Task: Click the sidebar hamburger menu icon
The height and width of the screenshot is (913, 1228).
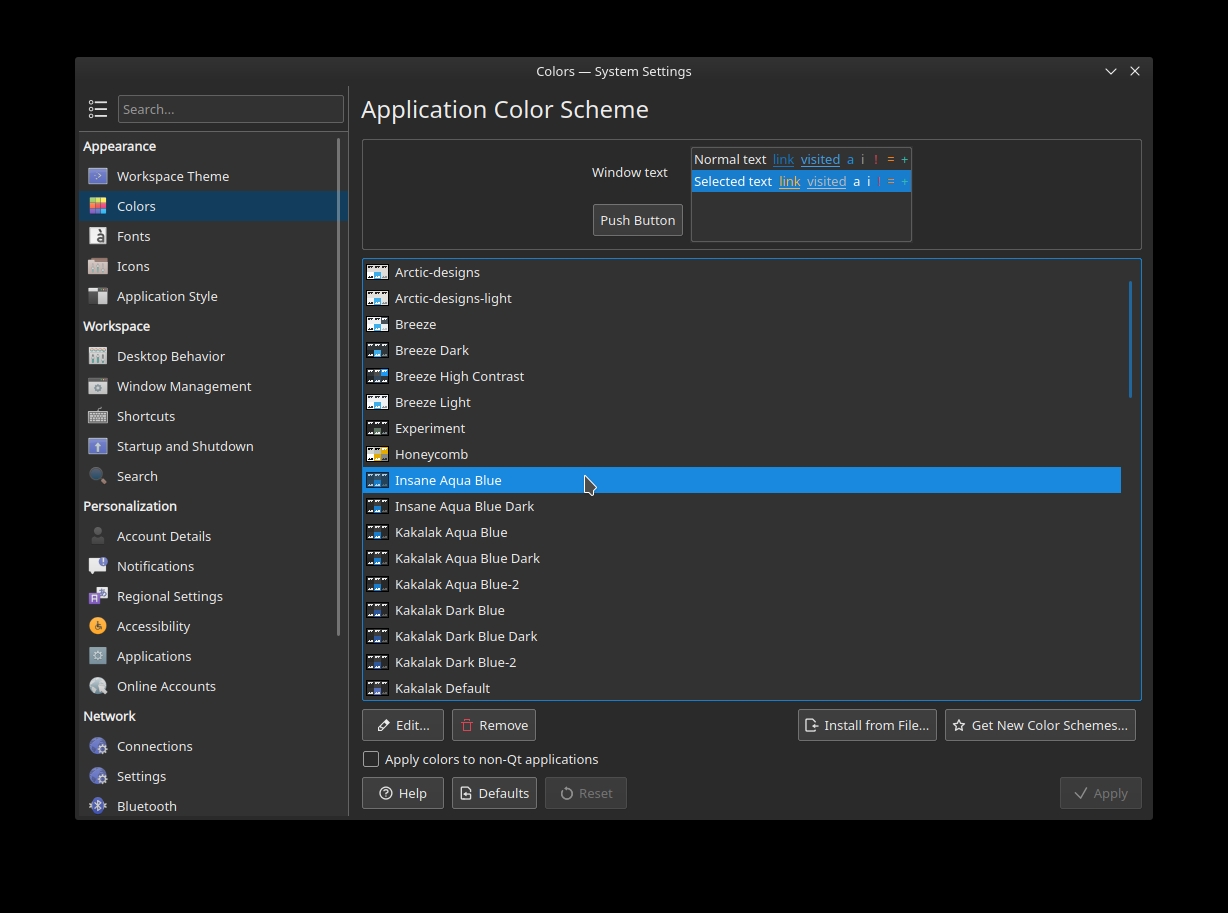Action: pos(98,109)
